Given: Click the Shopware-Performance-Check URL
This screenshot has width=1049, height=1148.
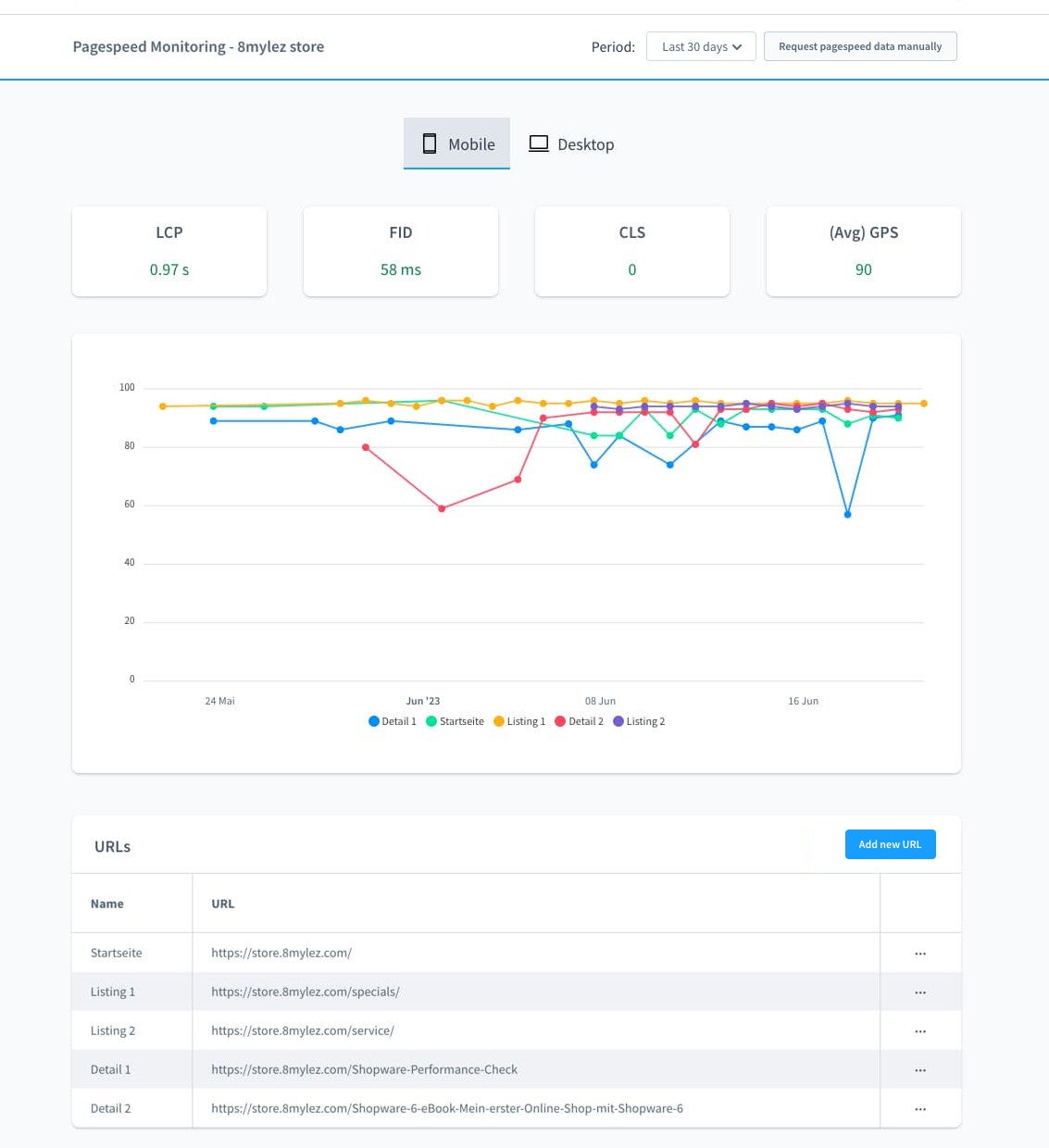Looking at the screenshot, I should tap(364, 1069).
